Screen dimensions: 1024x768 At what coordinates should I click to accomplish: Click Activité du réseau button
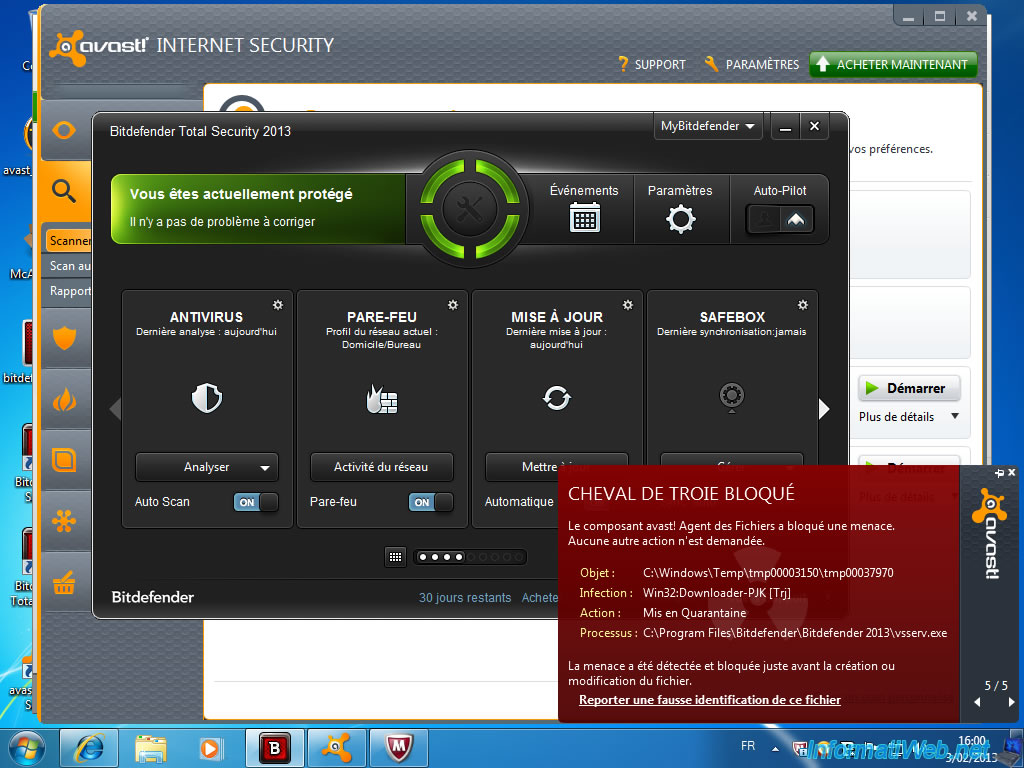click(x=381, y=467)
